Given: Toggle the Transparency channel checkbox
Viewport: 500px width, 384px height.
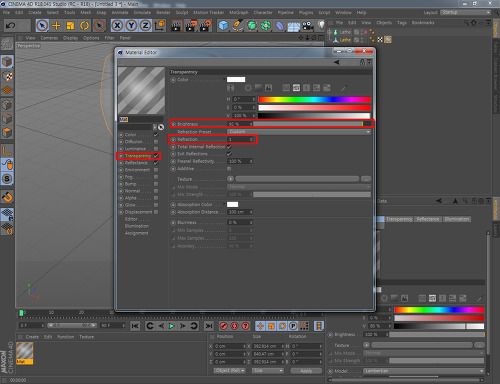Looking at the screenshot, I should (156, 156).
